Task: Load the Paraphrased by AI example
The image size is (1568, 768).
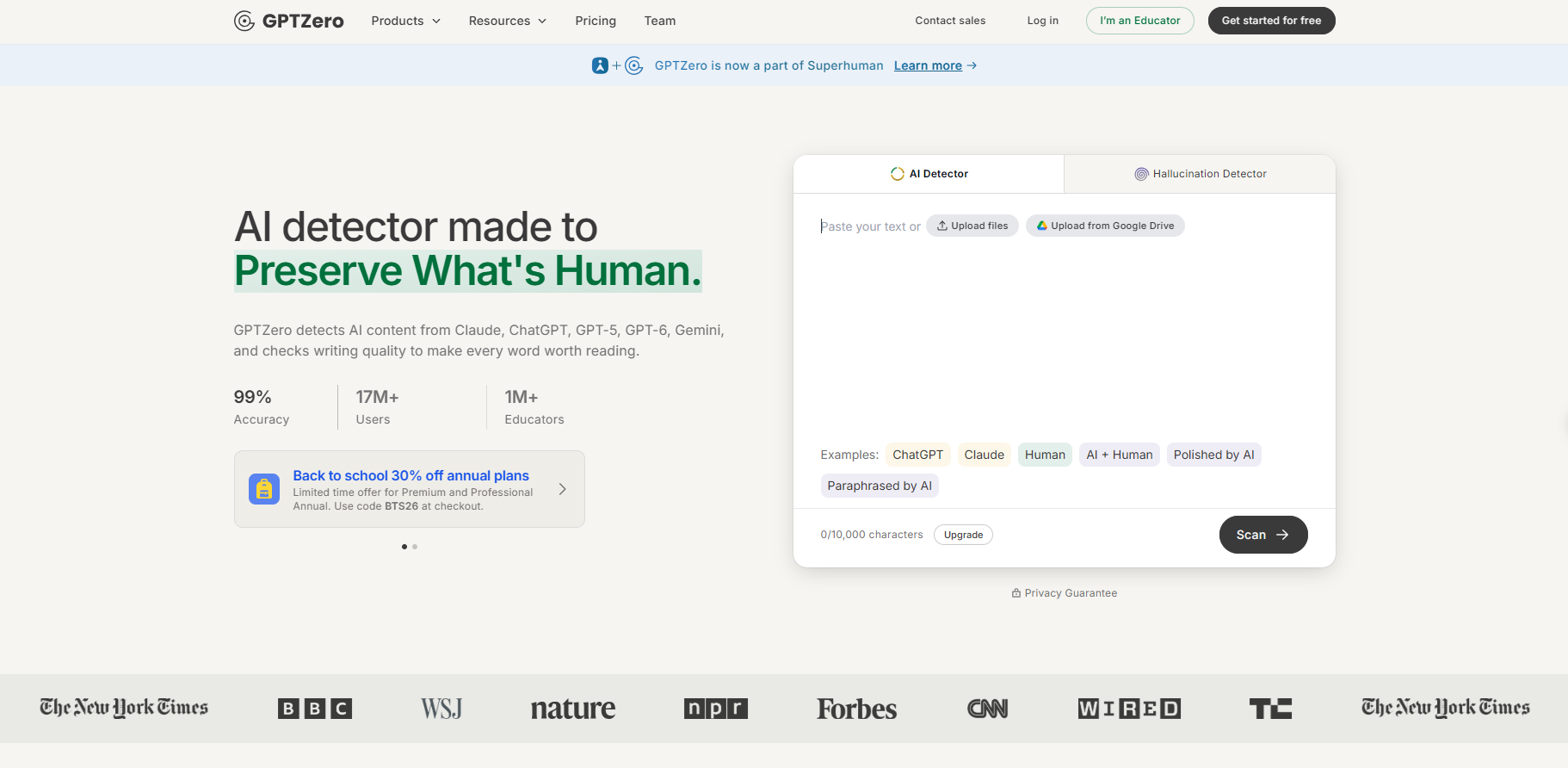Action: point(880,486)
